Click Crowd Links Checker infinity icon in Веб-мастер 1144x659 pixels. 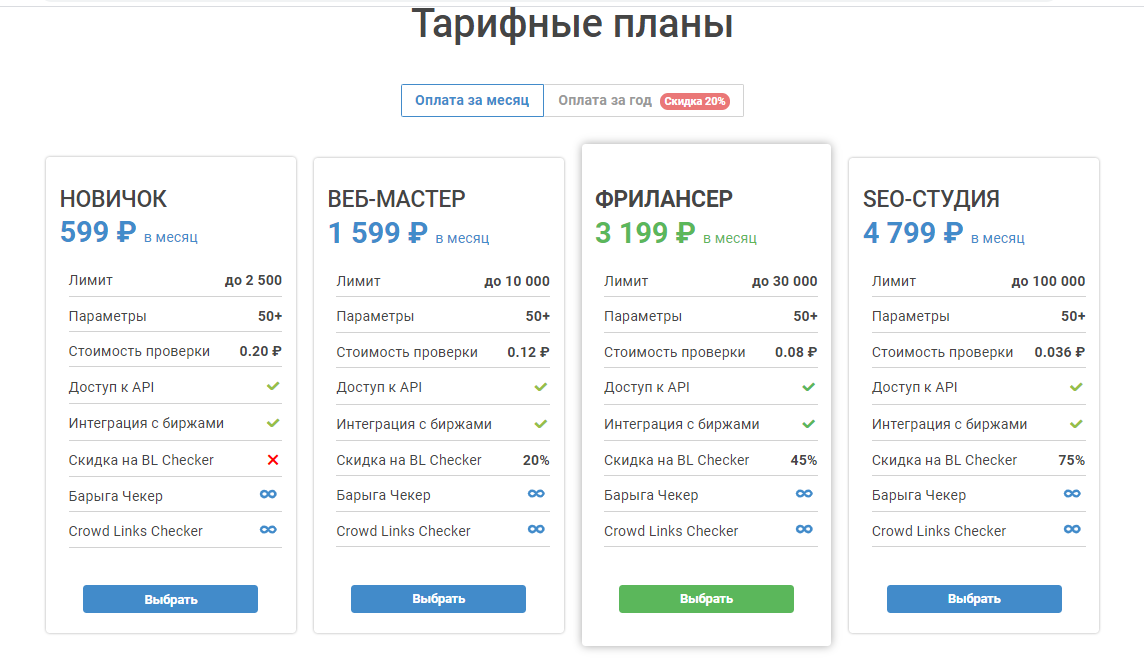click(536, 530)
